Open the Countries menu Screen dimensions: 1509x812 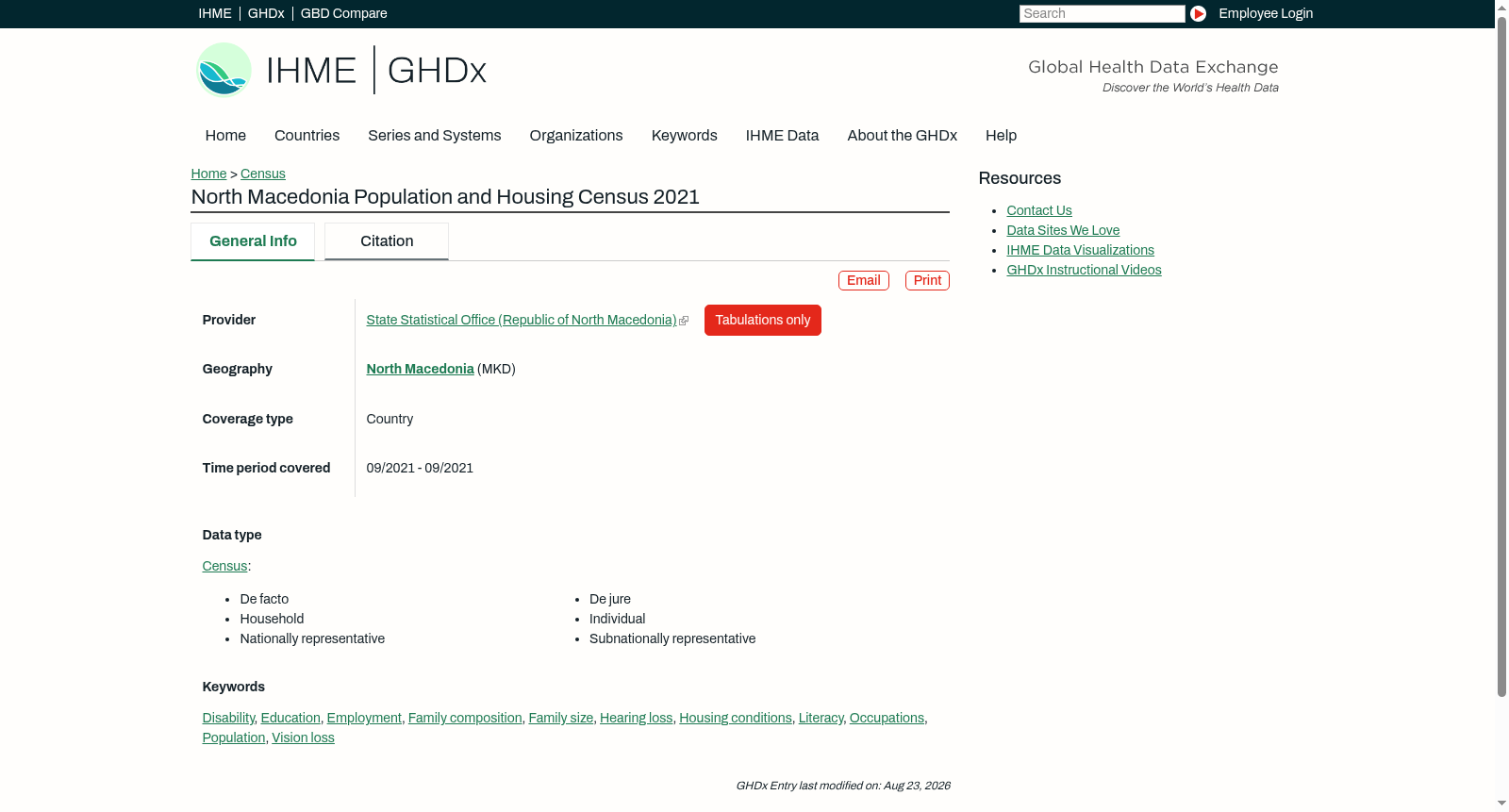307,136
